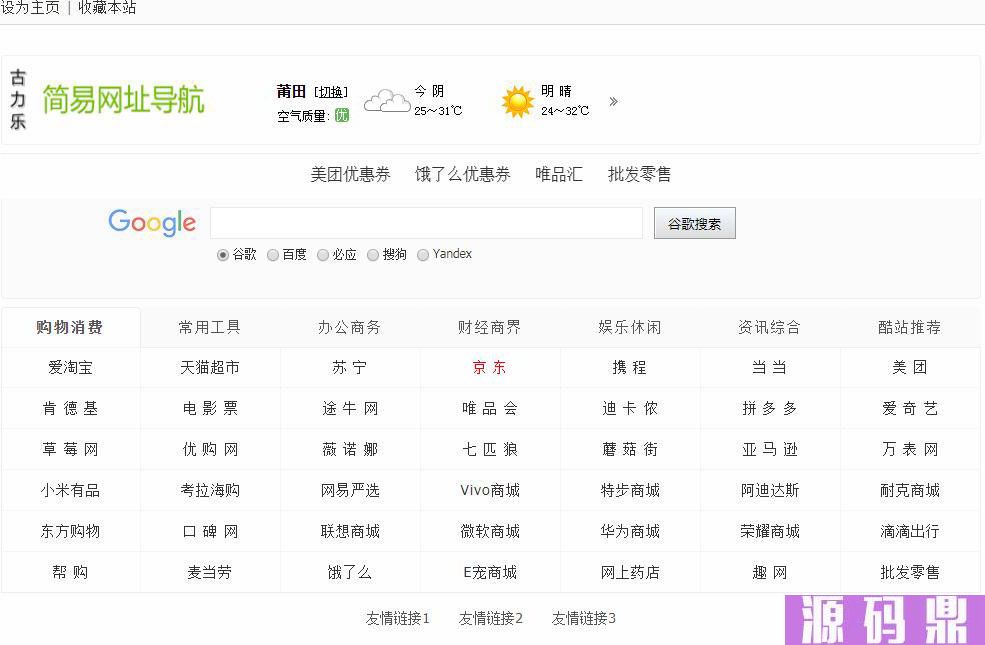
Task: Open the 华为商城 site link
Action: pos(630,531)
